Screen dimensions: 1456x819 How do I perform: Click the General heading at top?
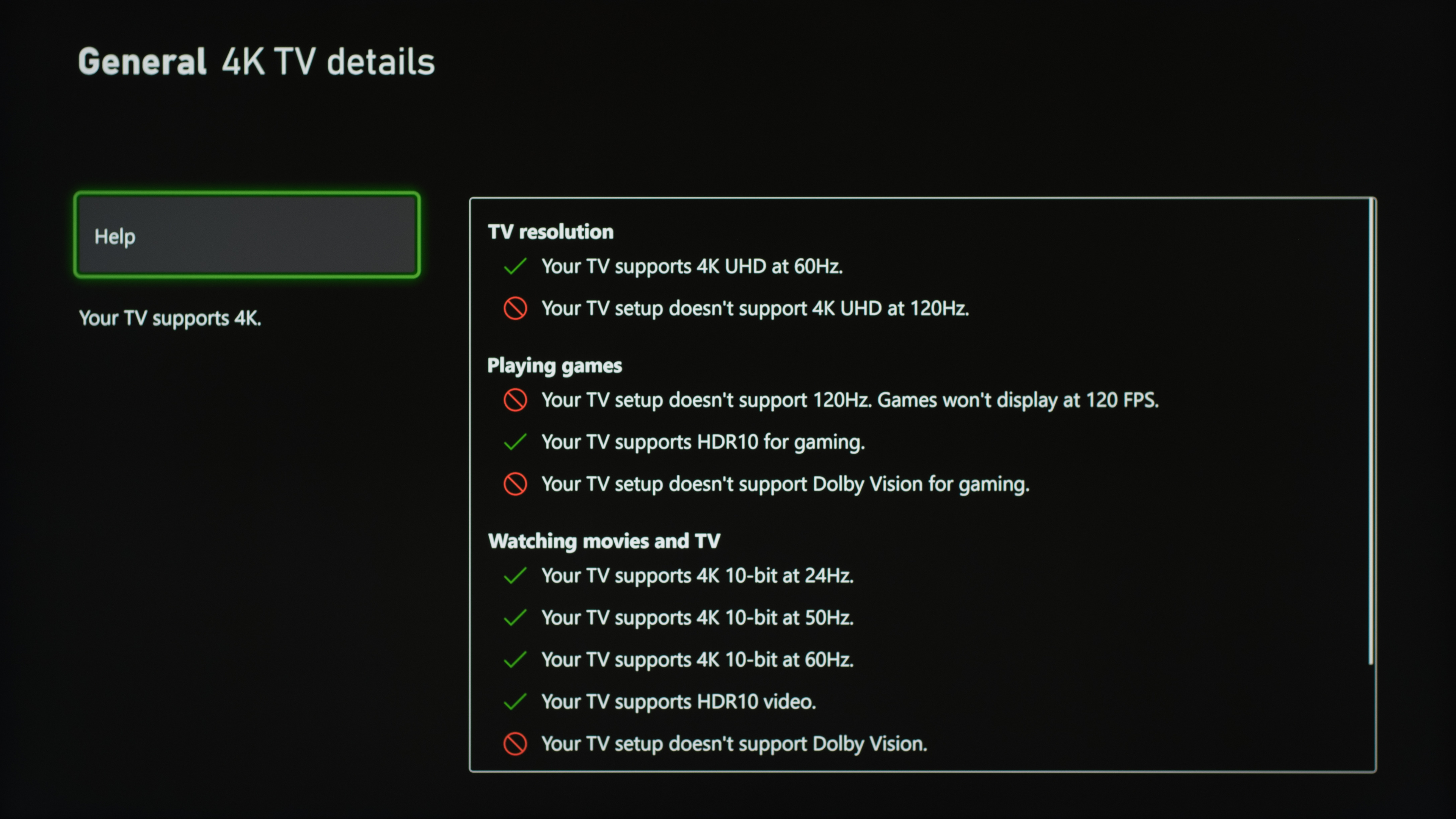pyautogui.click(x=142, y=61)
